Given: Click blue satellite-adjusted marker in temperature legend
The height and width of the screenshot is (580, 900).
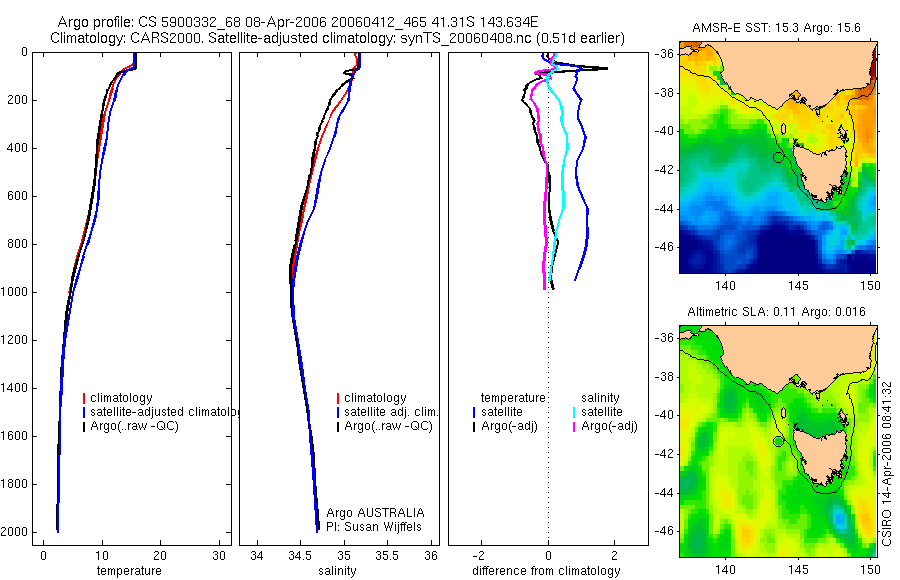Looking at the screenshot, I should pos(84,412).
